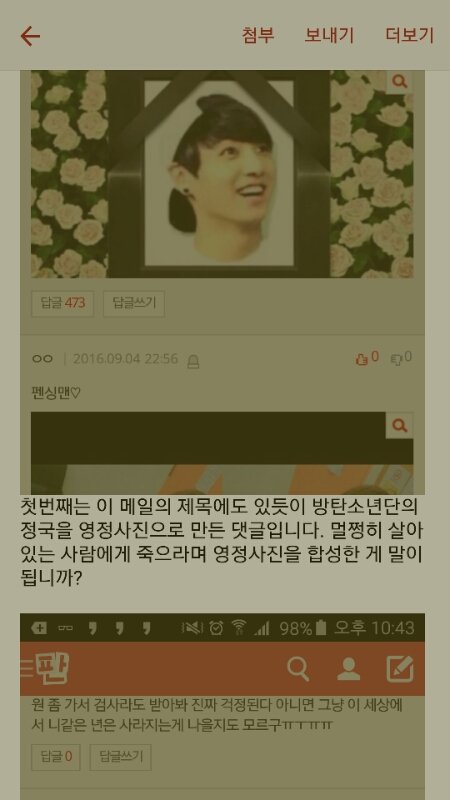Click 답글쓰기 under the portrait image
Image resolution: width=450 pixels, height=800 pixels.
tap(134, 304)
